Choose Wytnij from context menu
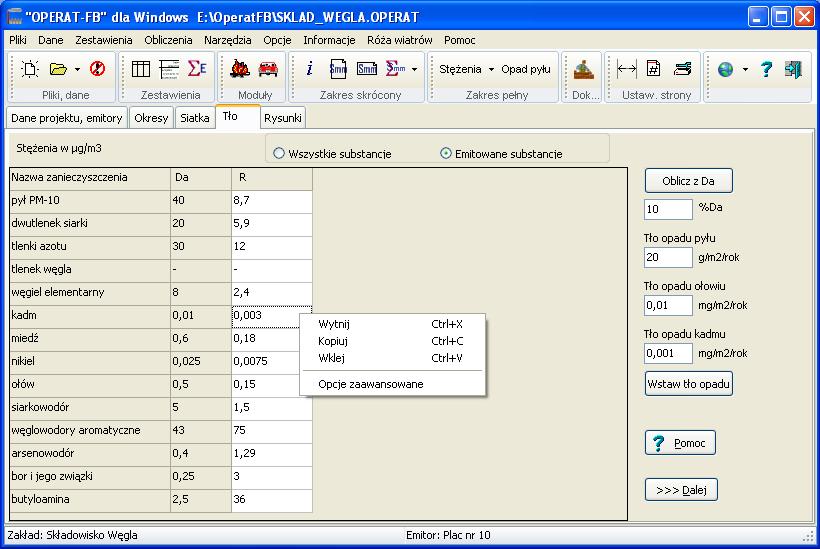 pos(393,324)
